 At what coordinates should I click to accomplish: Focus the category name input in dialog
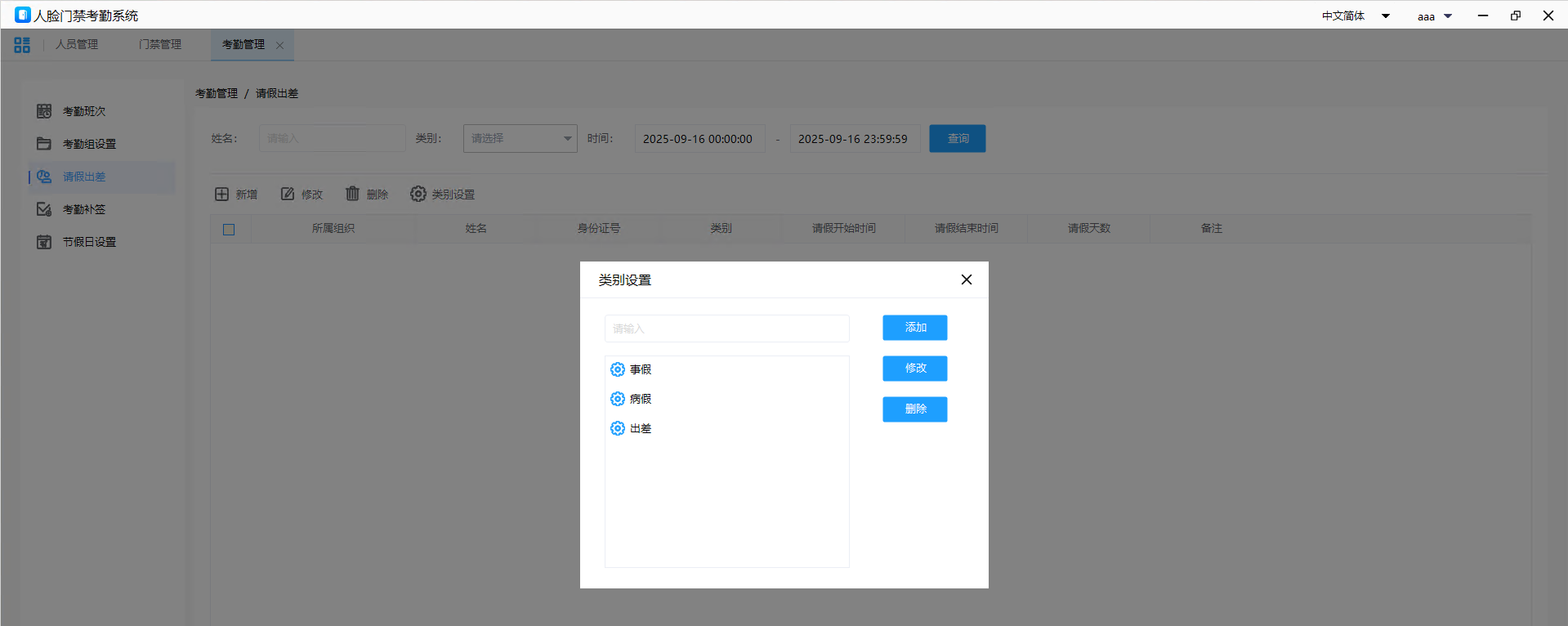tap(726, 329)
